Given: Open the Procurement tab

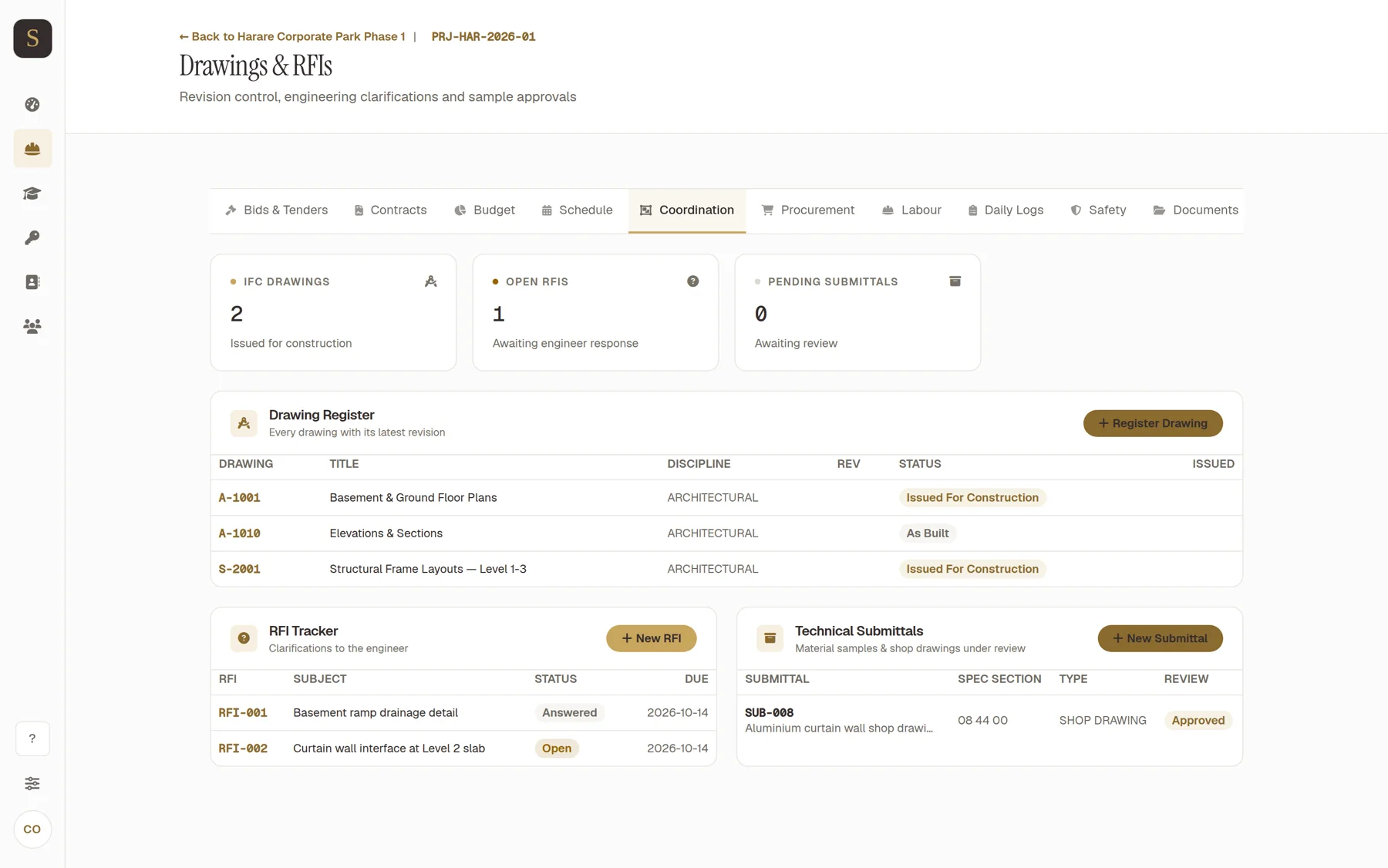Looking at the screenshot, I should [x=808, y=210].
